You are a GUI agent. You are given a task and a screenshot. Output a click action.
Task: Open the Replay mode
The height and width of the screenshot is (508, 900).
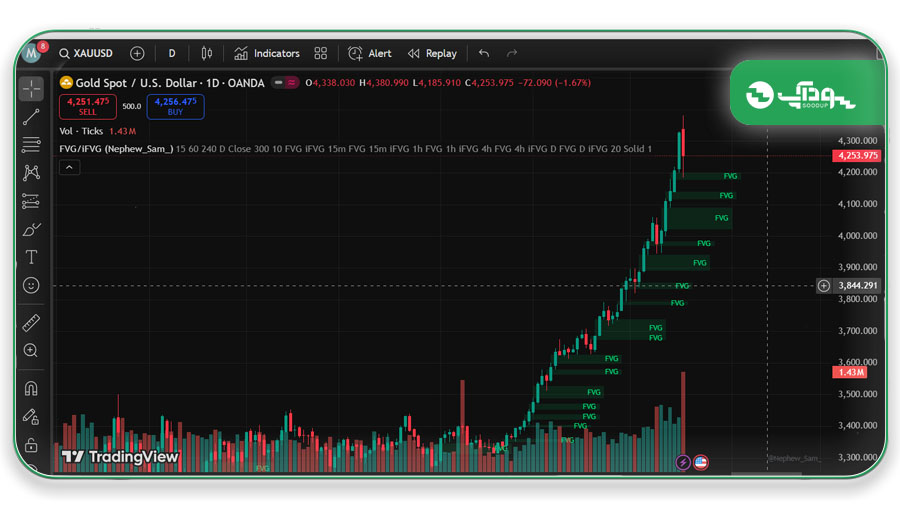[432, 53]
